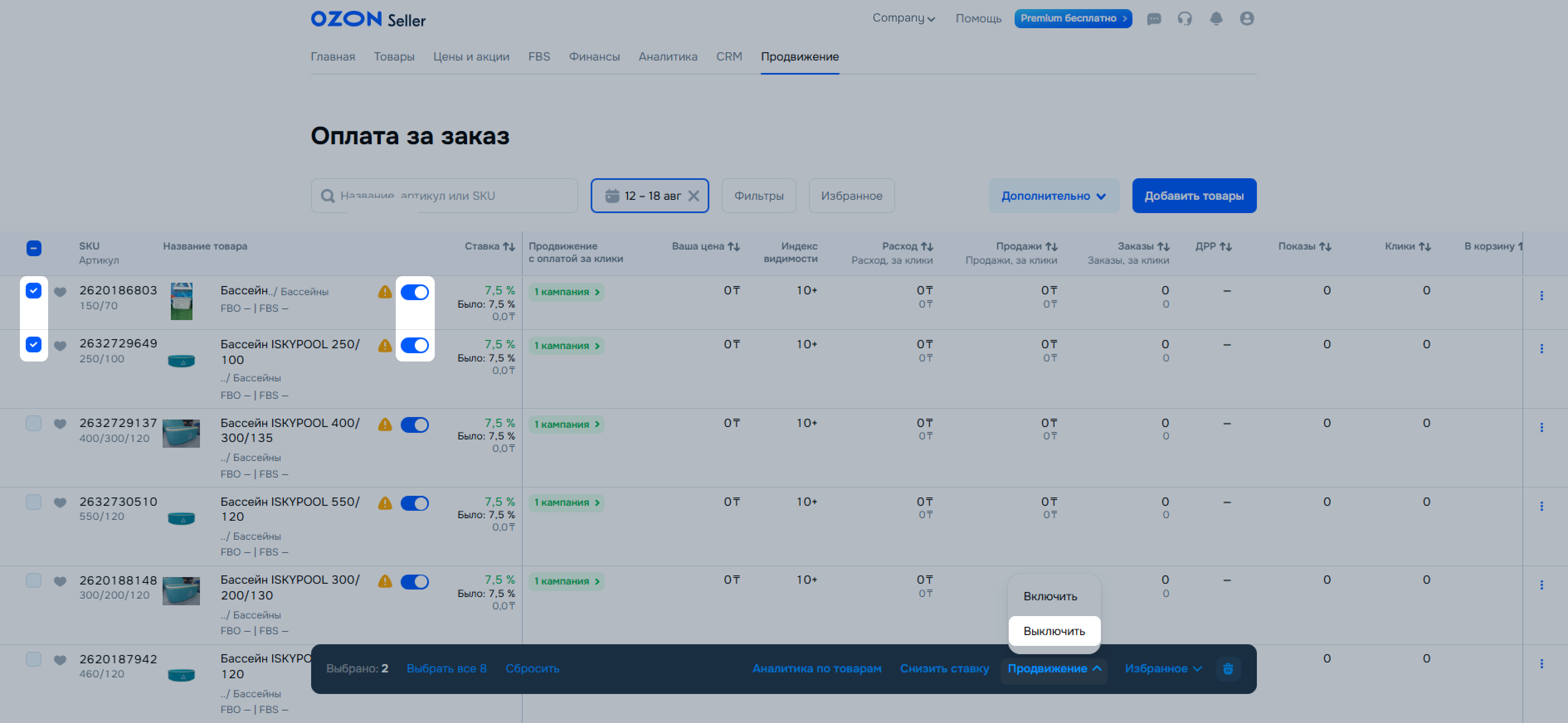Open the Цены и акции tab
Screen dimensions: 1568x723
pyautogui.click(x=471, y=56)
